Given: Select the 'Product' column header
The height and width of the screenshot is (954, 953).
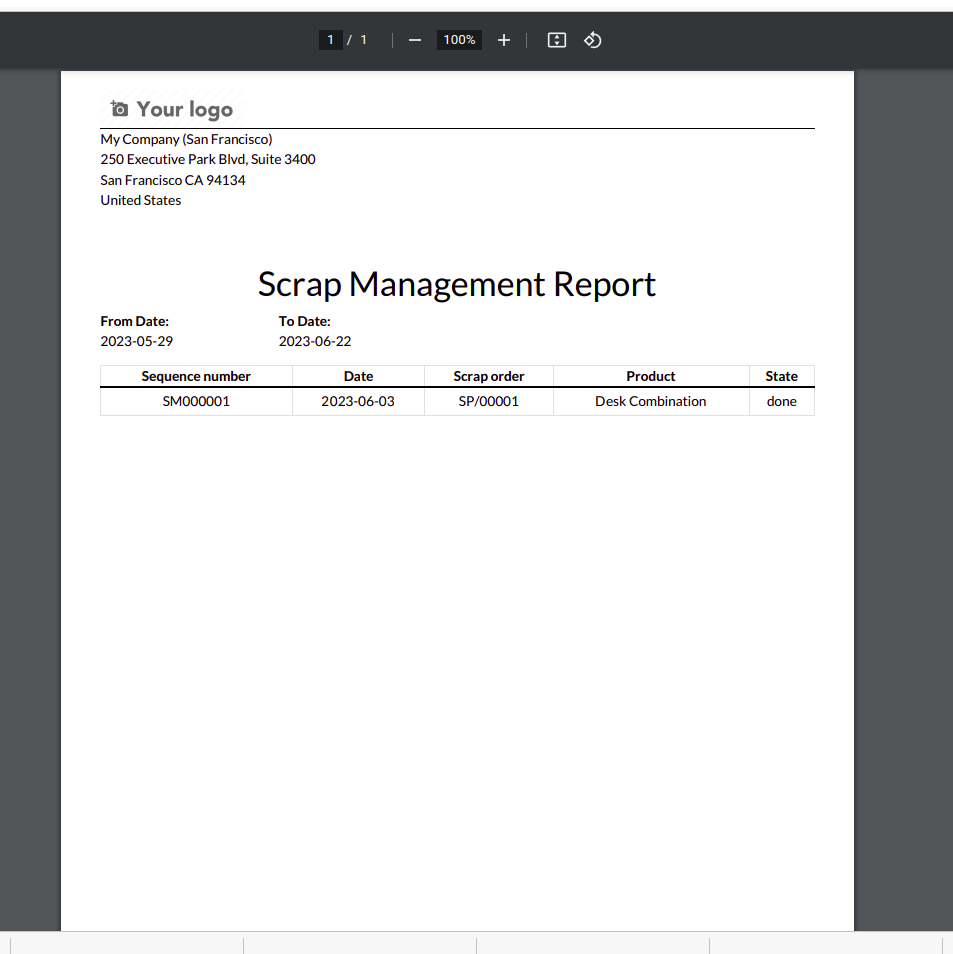Looking at the screenshot, I should (651, 376).
